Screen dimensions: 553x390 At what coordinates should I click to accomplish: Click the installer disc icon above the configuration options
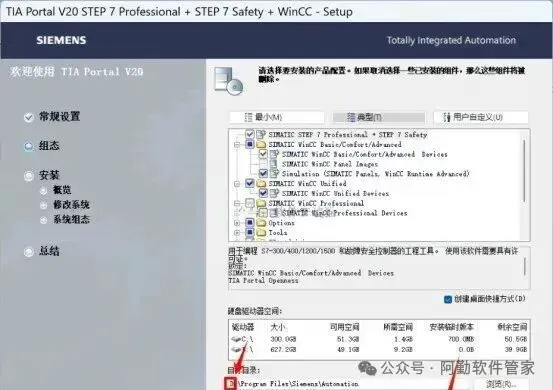click(229, 81)
